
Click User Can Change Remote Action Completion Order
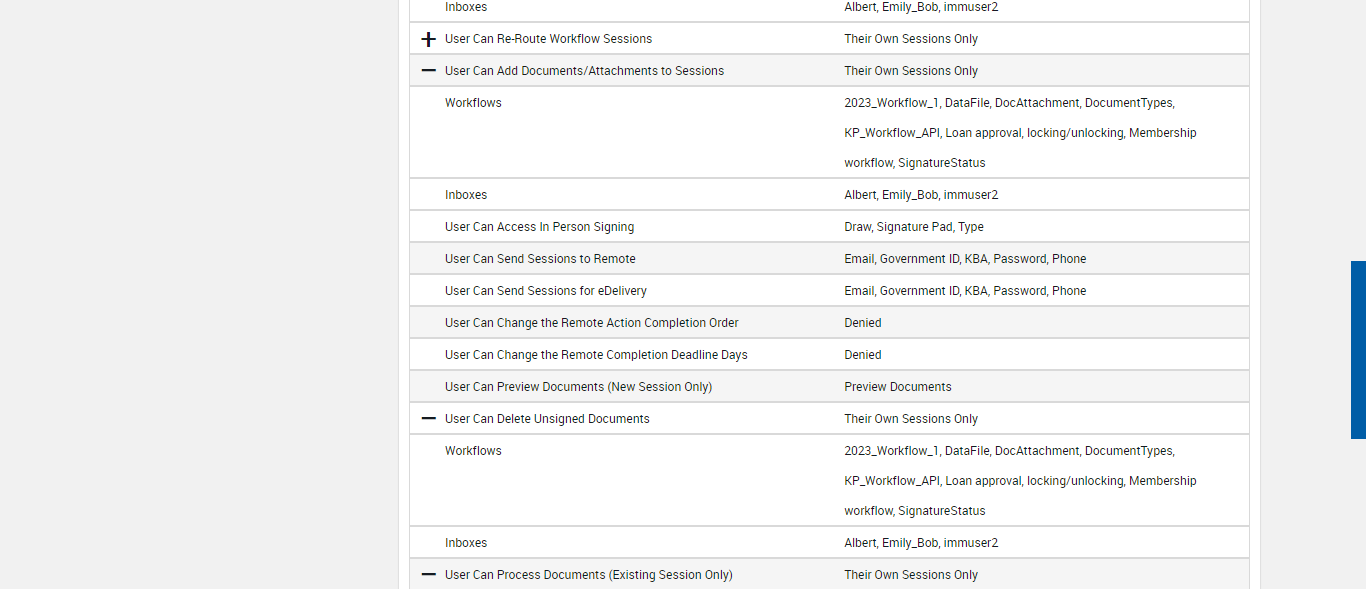point(592,323)
